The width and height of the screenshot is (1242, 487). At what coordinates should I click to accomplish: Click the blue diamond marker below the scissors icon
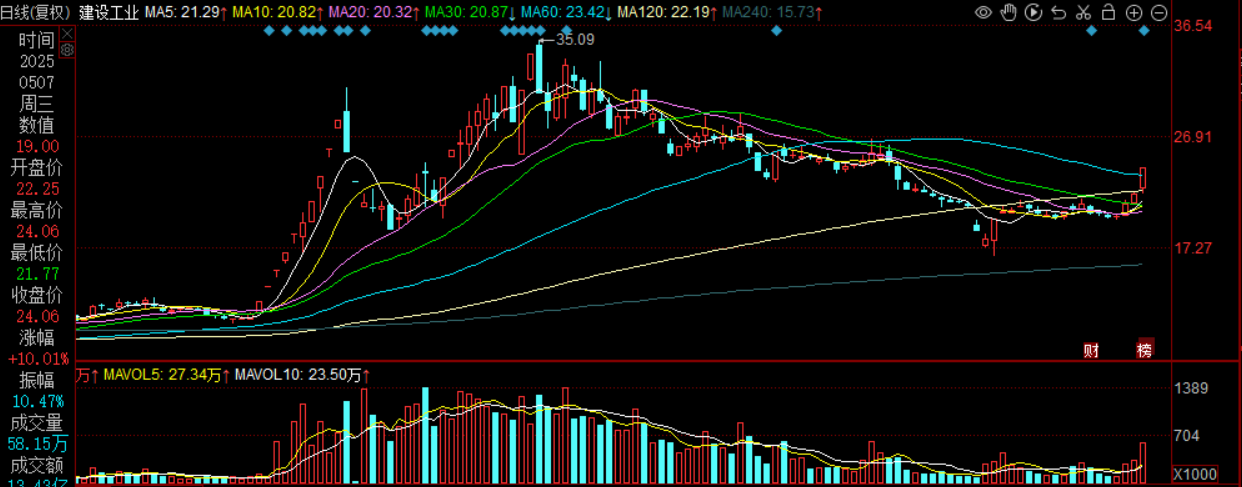click(1092, 31)
